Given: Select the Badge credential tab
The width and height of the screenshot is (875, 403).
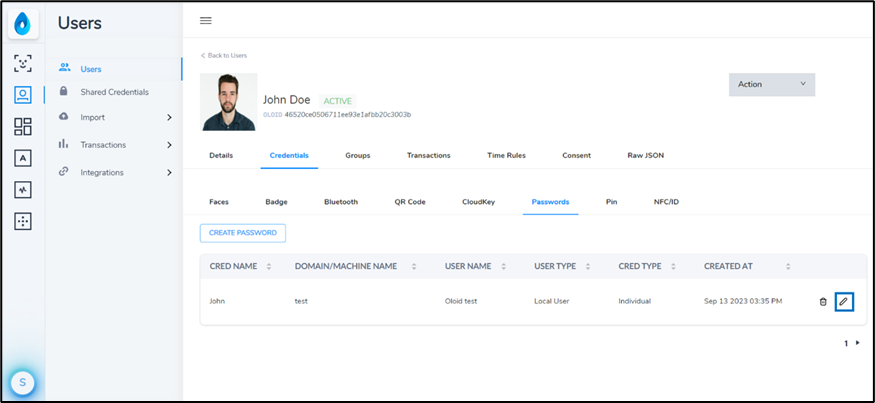Looking at the screenshot, I should coord(276,202).
